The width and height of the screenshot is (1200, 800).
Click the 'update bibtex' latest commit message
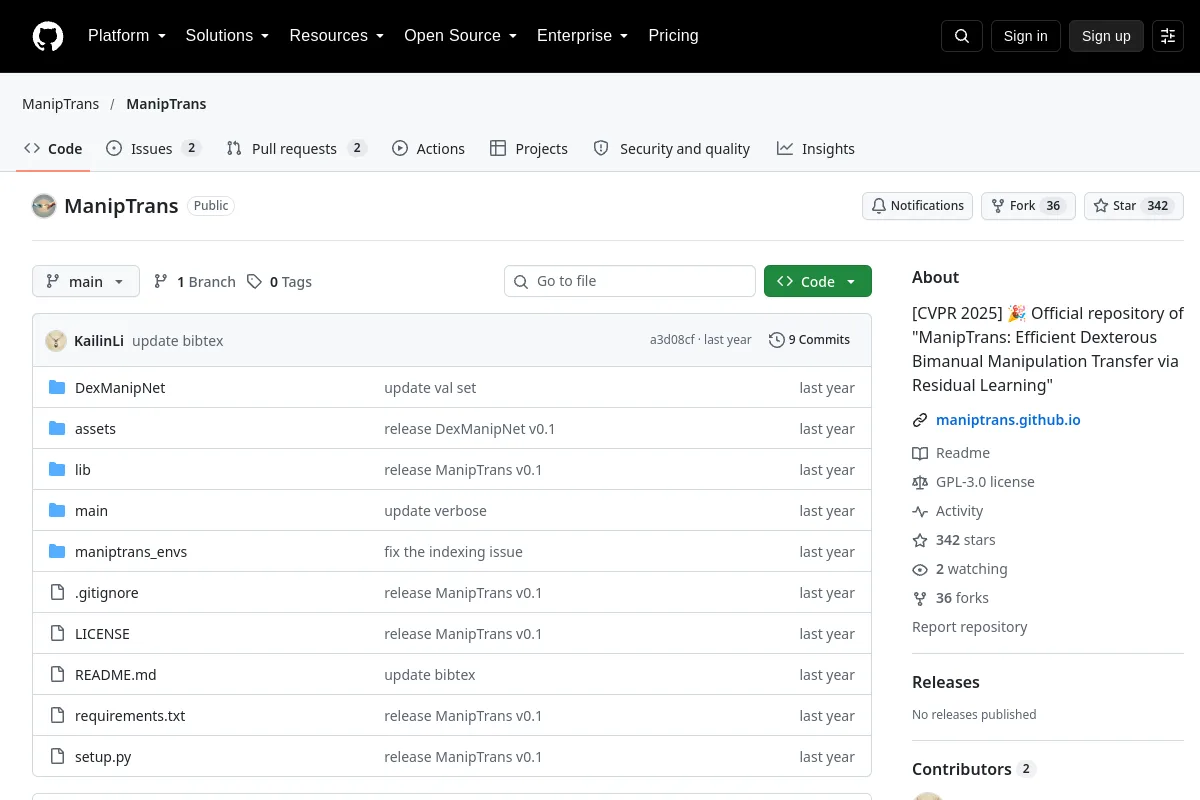[x=178, y=341]
